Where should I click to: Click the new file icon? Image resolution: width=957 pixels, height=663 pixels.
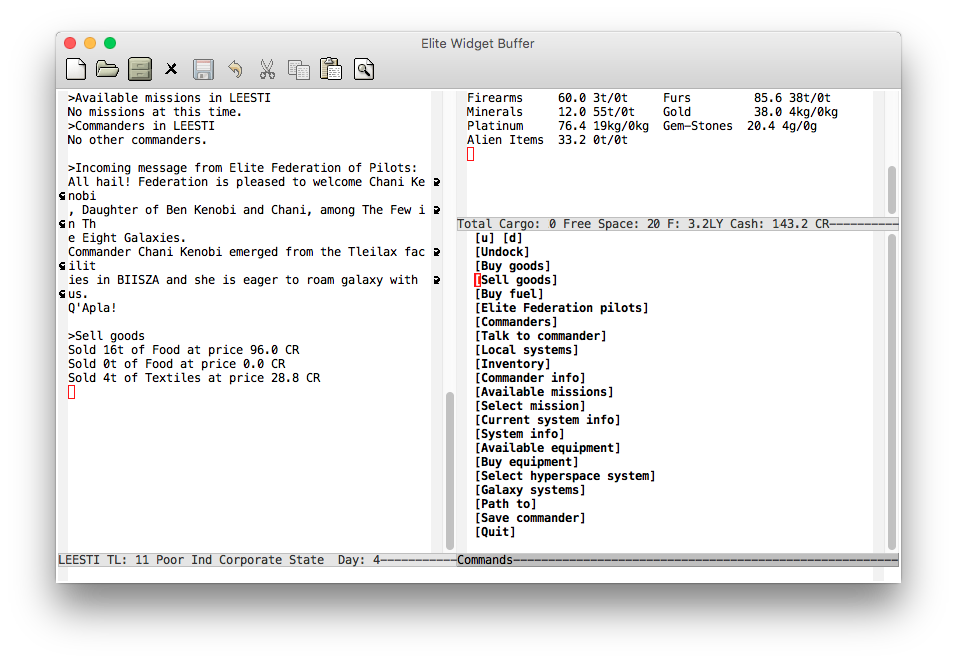pos(76,69)
